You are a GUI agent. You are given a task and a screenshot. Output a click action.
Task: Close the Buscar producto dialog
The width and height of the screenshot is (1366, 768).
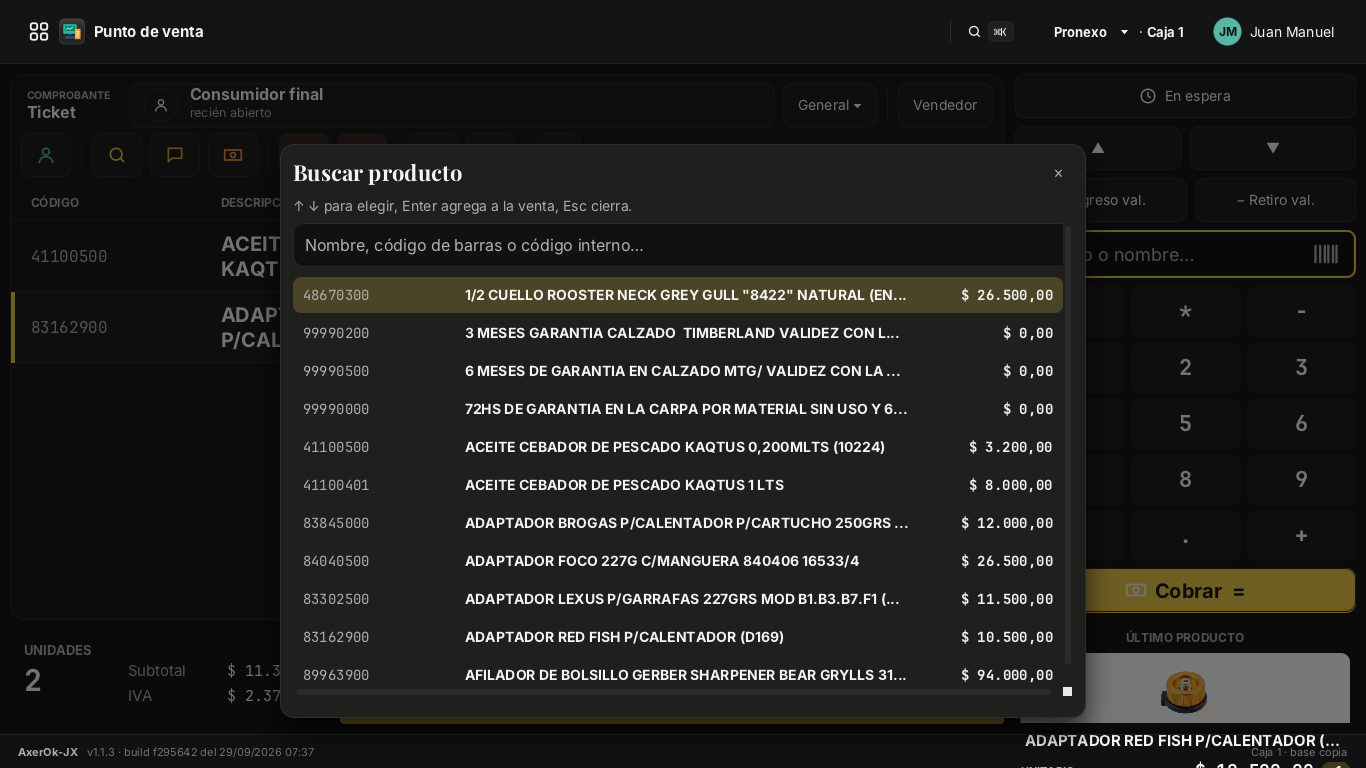pyautogui.click(x=1058, y=173)
